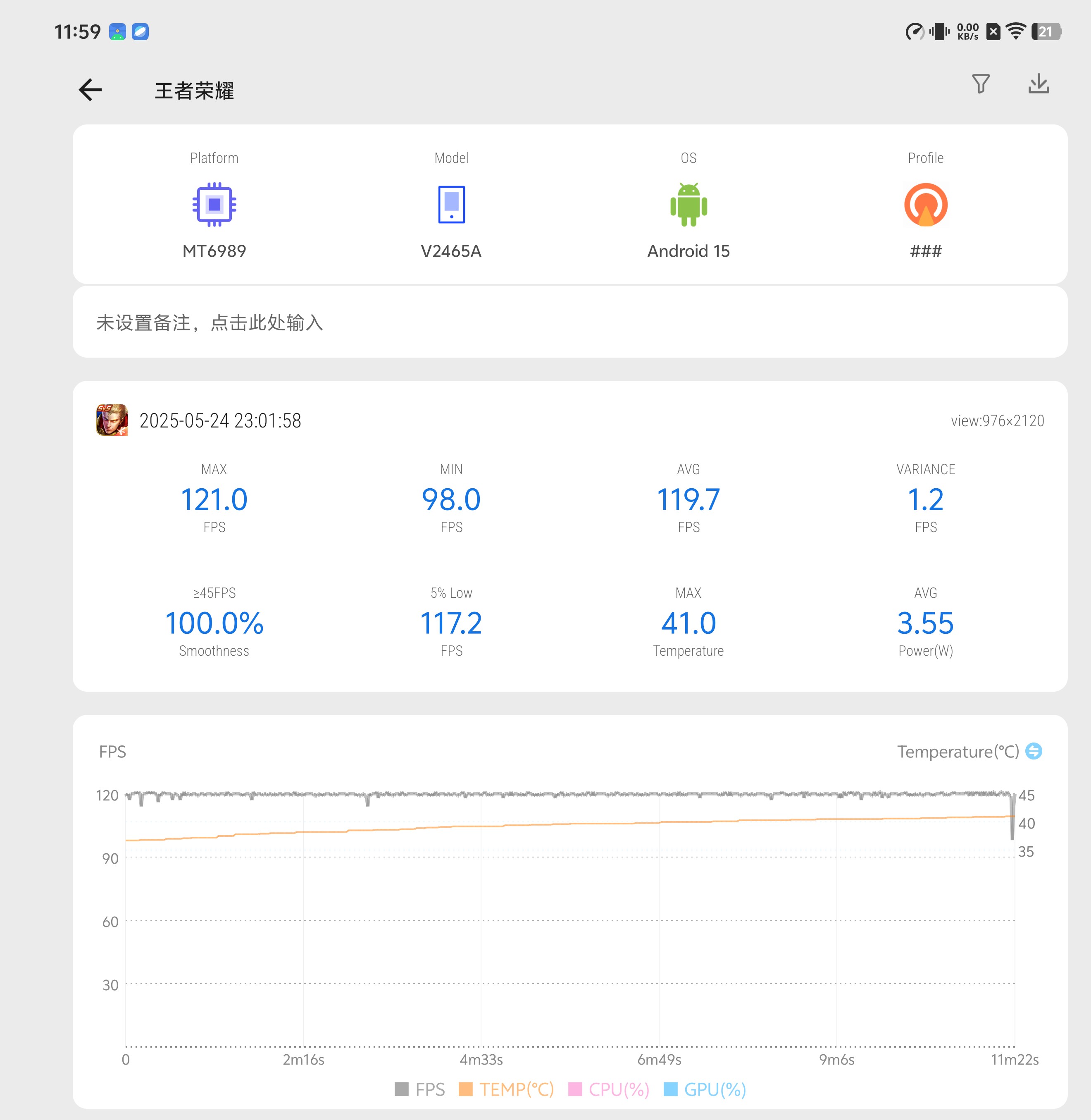Tap the download report icon
1091x1120 pixels.
1038,84
